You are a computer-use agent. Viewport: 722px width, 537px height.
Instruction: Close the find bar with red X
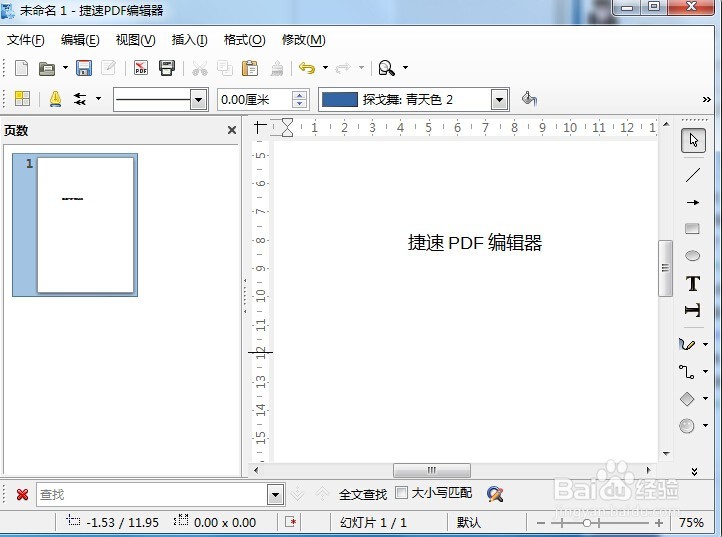point(22,495)
